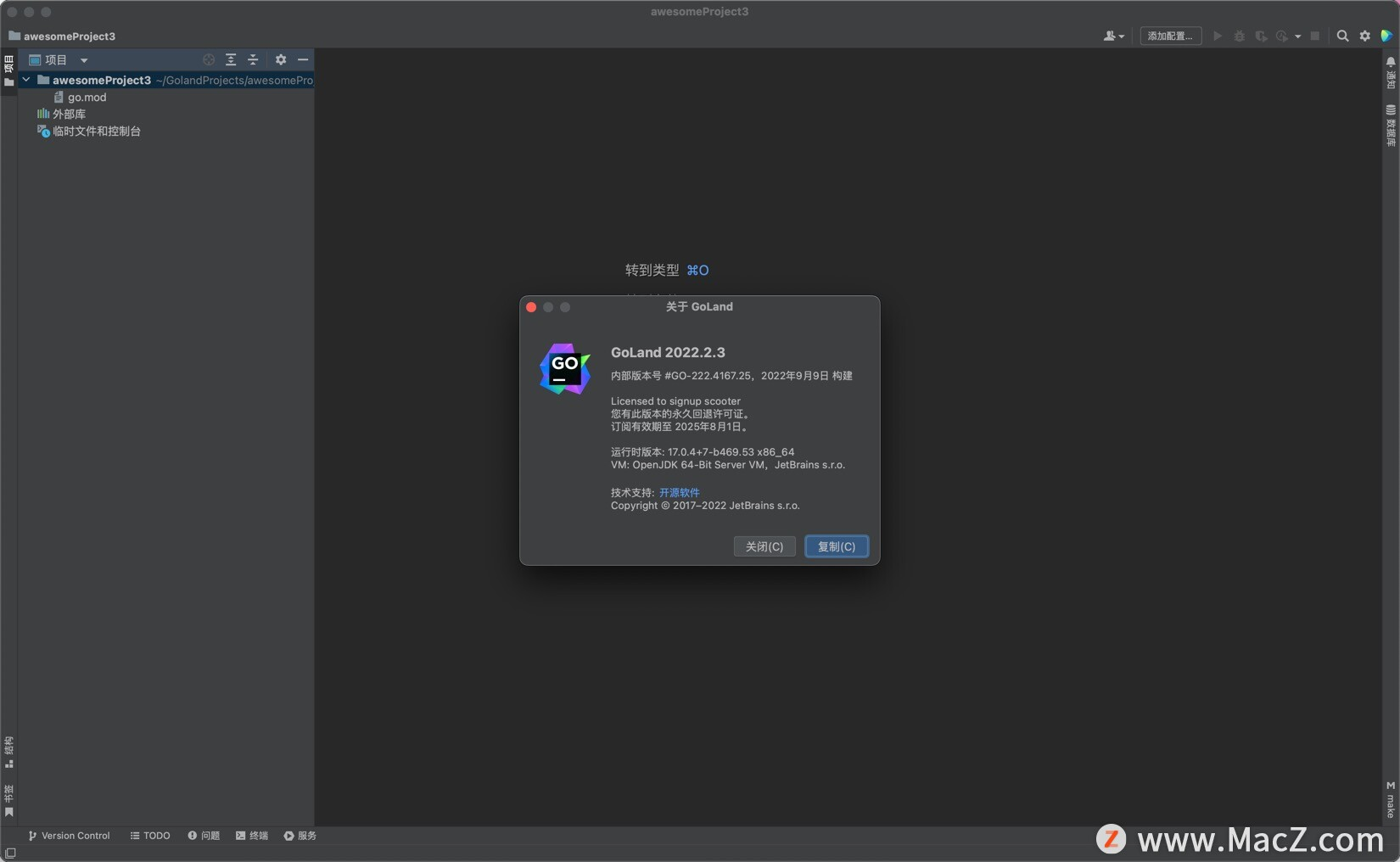Image resolution: width=1400 pixels, height=862 pixels.
Task: Click Collapse All icon in project panel
Action: point(253,59)
